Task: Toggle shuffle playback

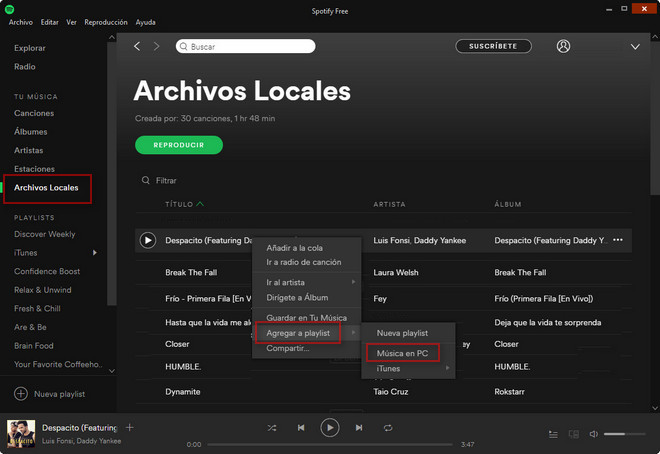Action: coord(272,428)
